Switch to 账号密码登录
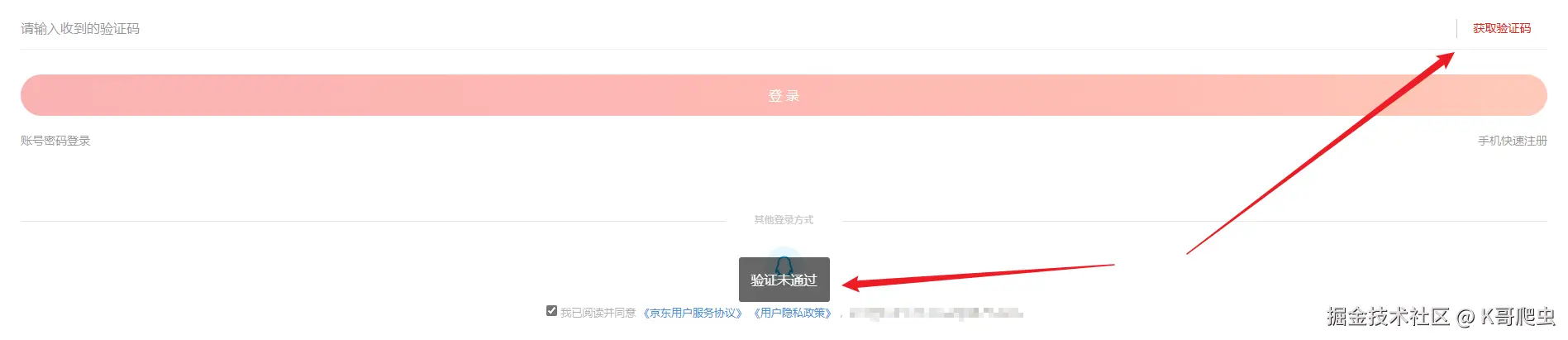The width and height of the screenshot is (1568, 340). (55, 141)
